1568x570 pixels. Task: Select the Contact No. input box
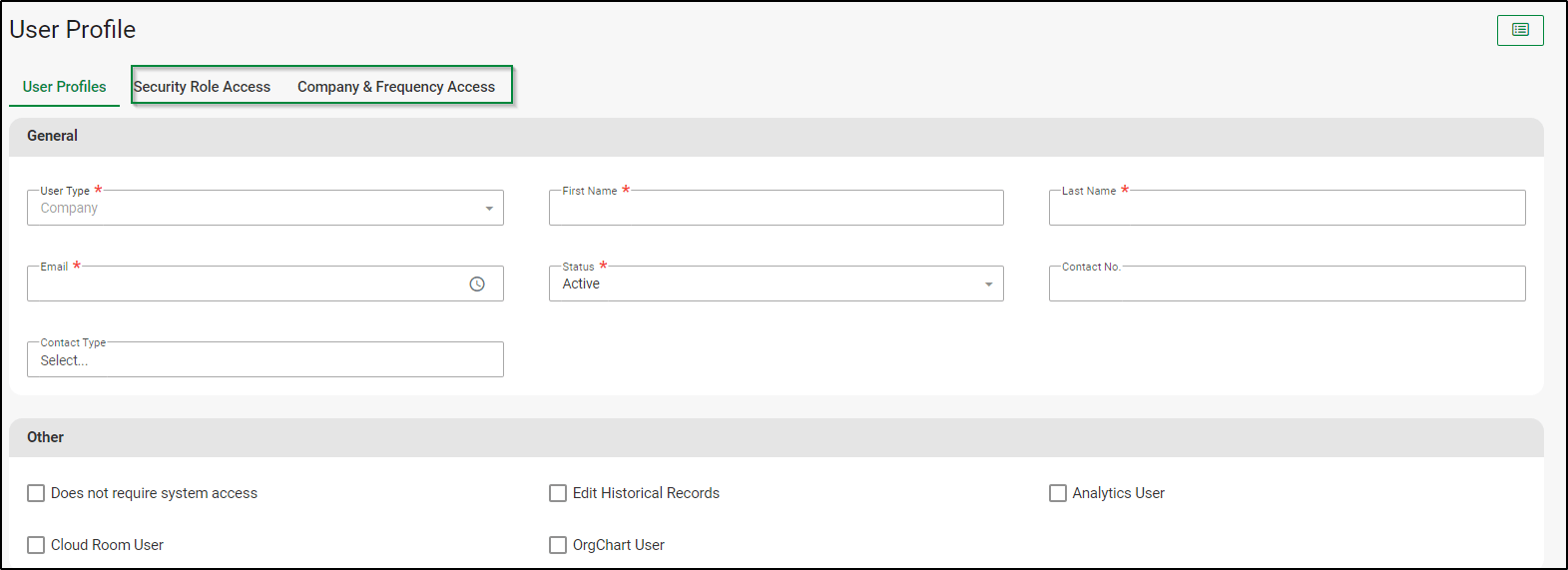click(1287, 284)
